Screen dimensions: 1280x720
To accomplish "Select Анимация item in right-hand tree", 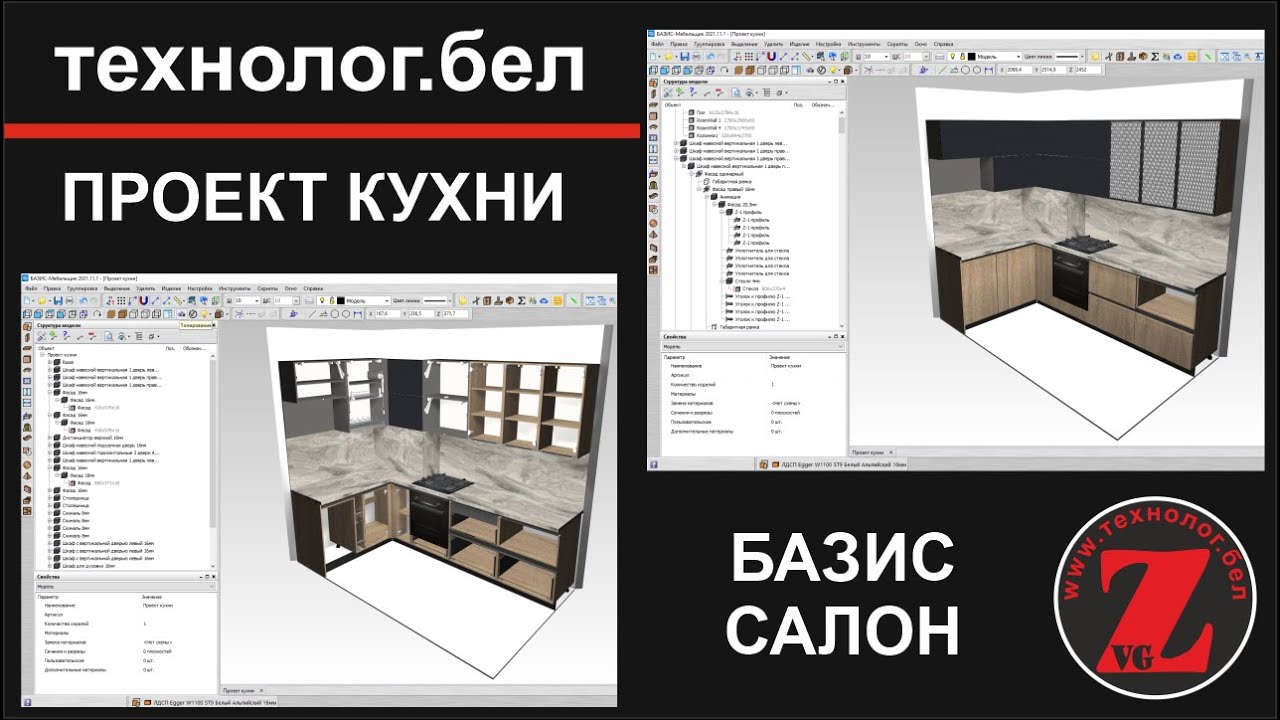I will [x=730, y=197].
